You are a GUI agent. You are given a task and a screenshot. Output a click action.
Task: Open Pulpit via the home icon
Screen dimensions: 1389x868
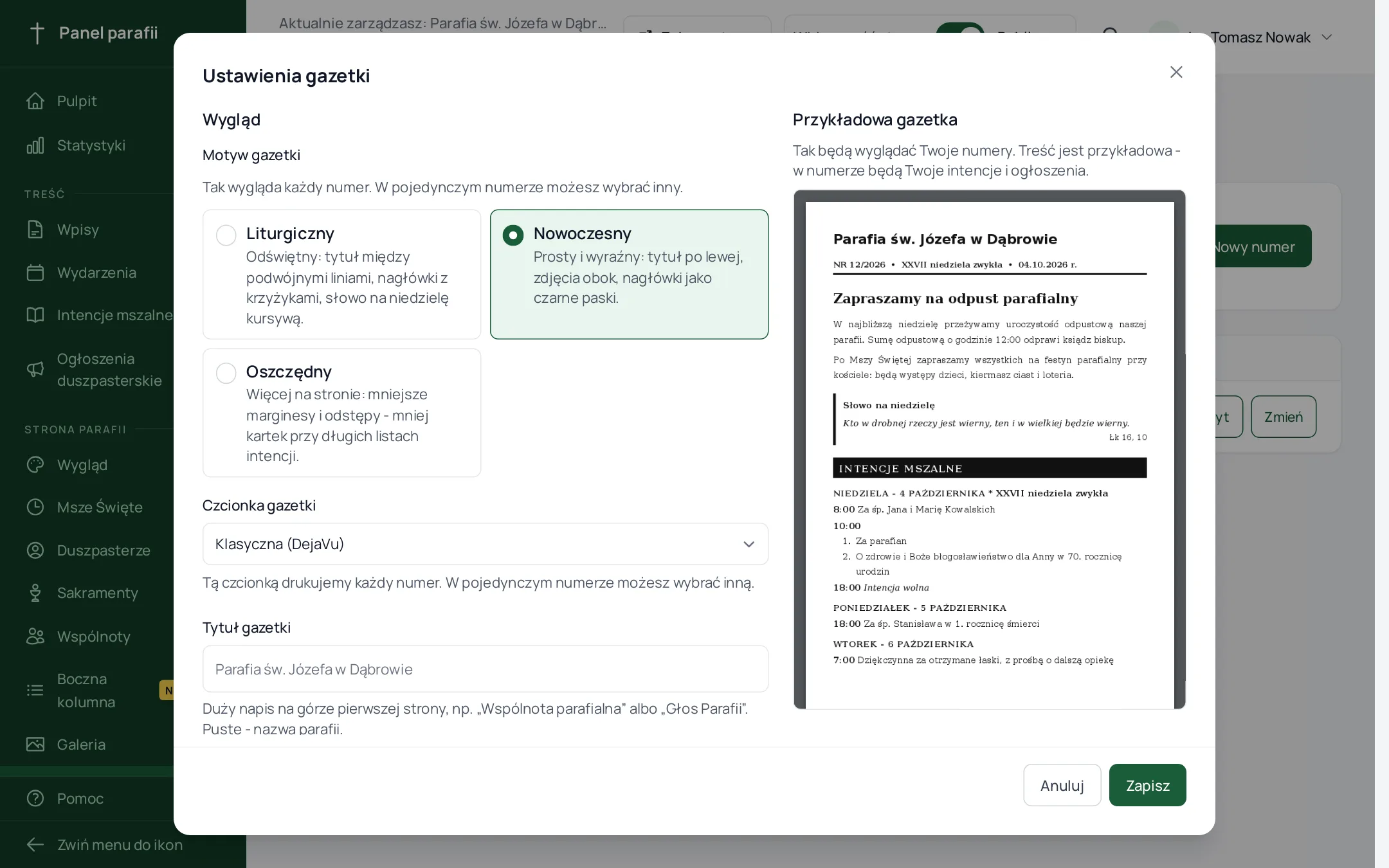click(35, 101)
